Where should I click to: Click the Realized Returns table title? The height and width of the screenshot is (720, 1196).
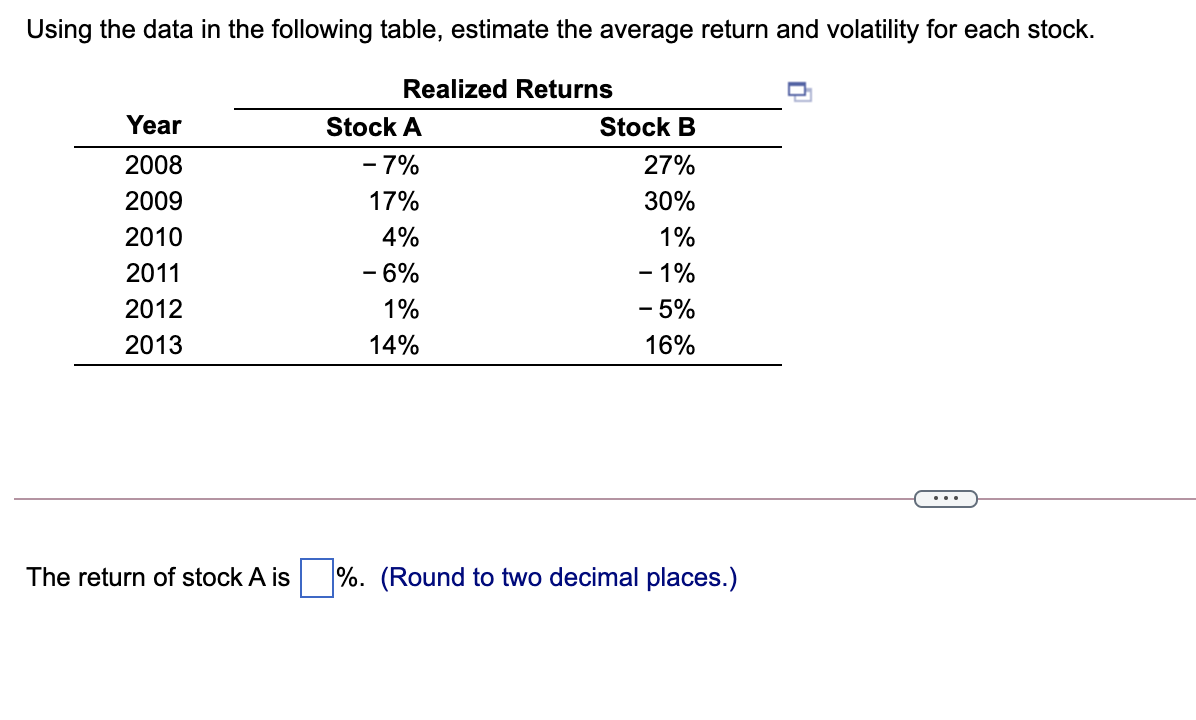[506, 89]
